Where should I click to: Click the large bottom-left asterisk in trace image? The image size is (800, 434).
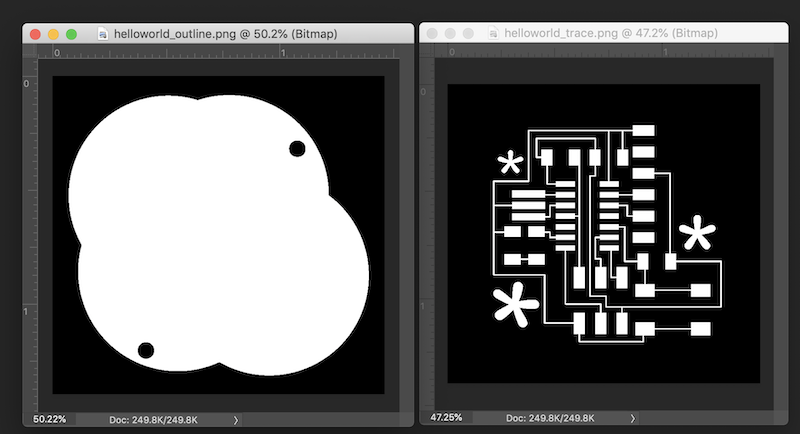tap(515, 304)
